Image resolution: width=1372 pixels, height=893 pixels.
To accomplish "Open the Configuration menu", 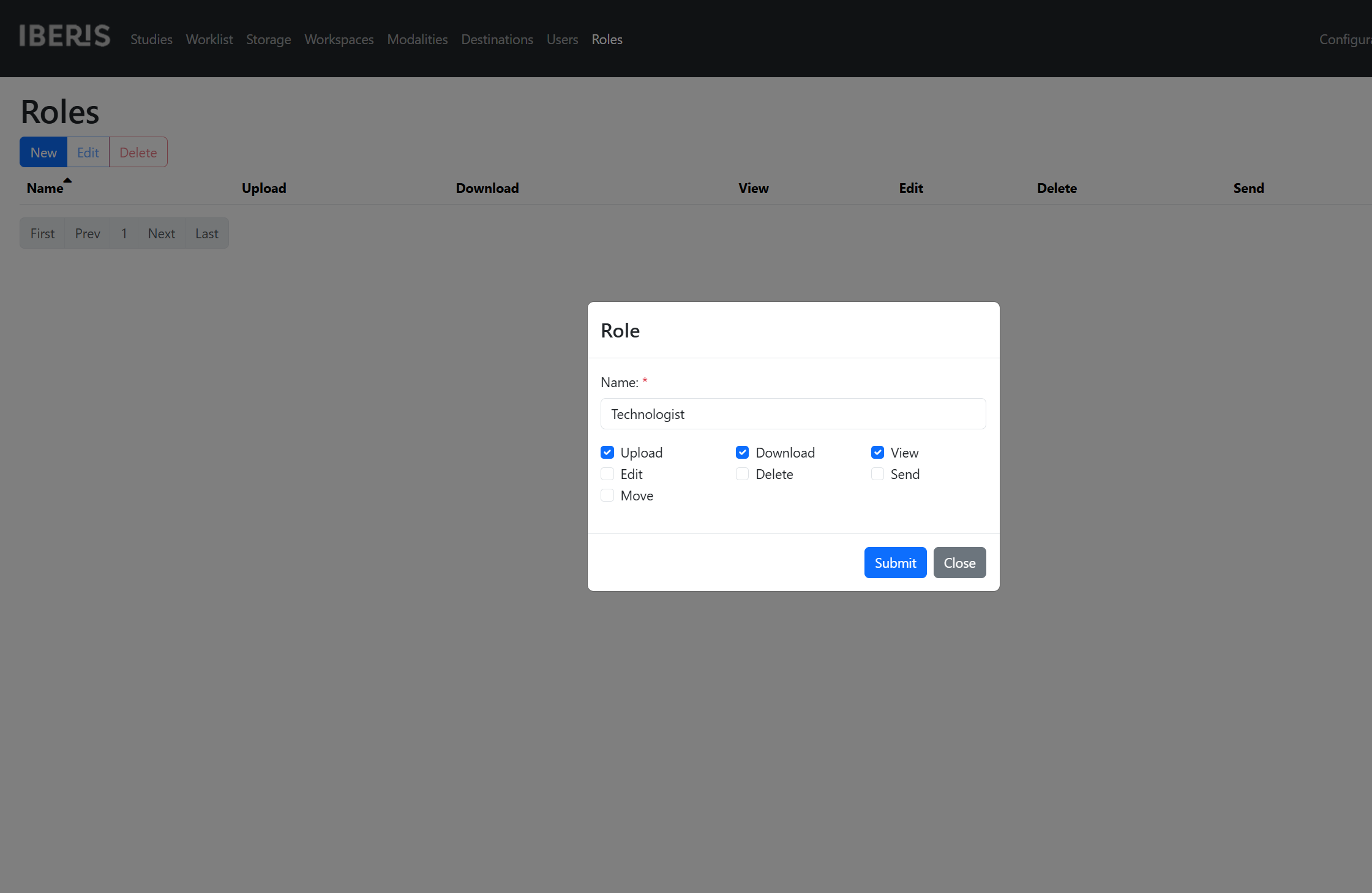I will [x=1345, y=39].
